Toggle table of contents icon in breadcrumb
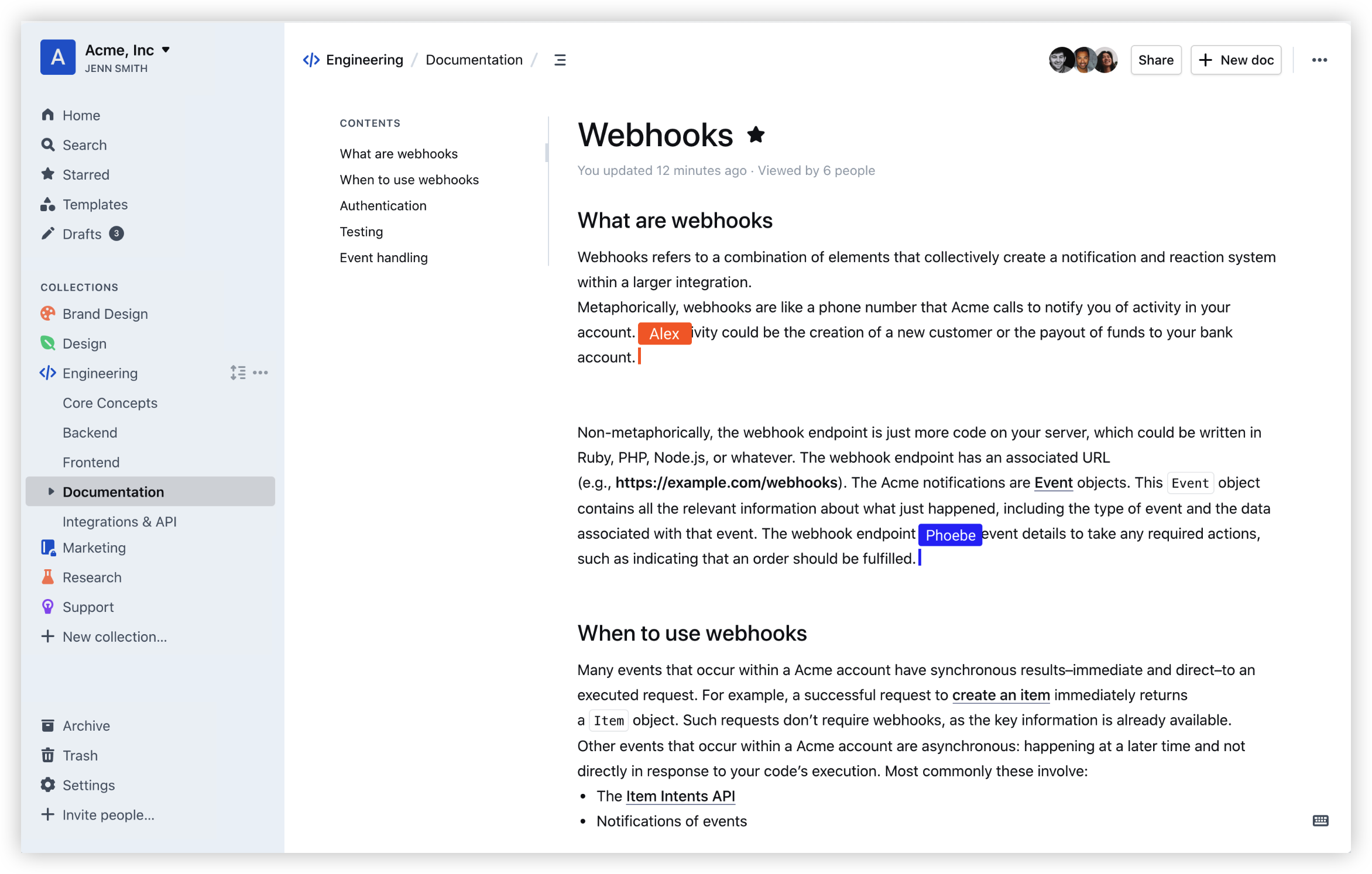 pos(560,60)
